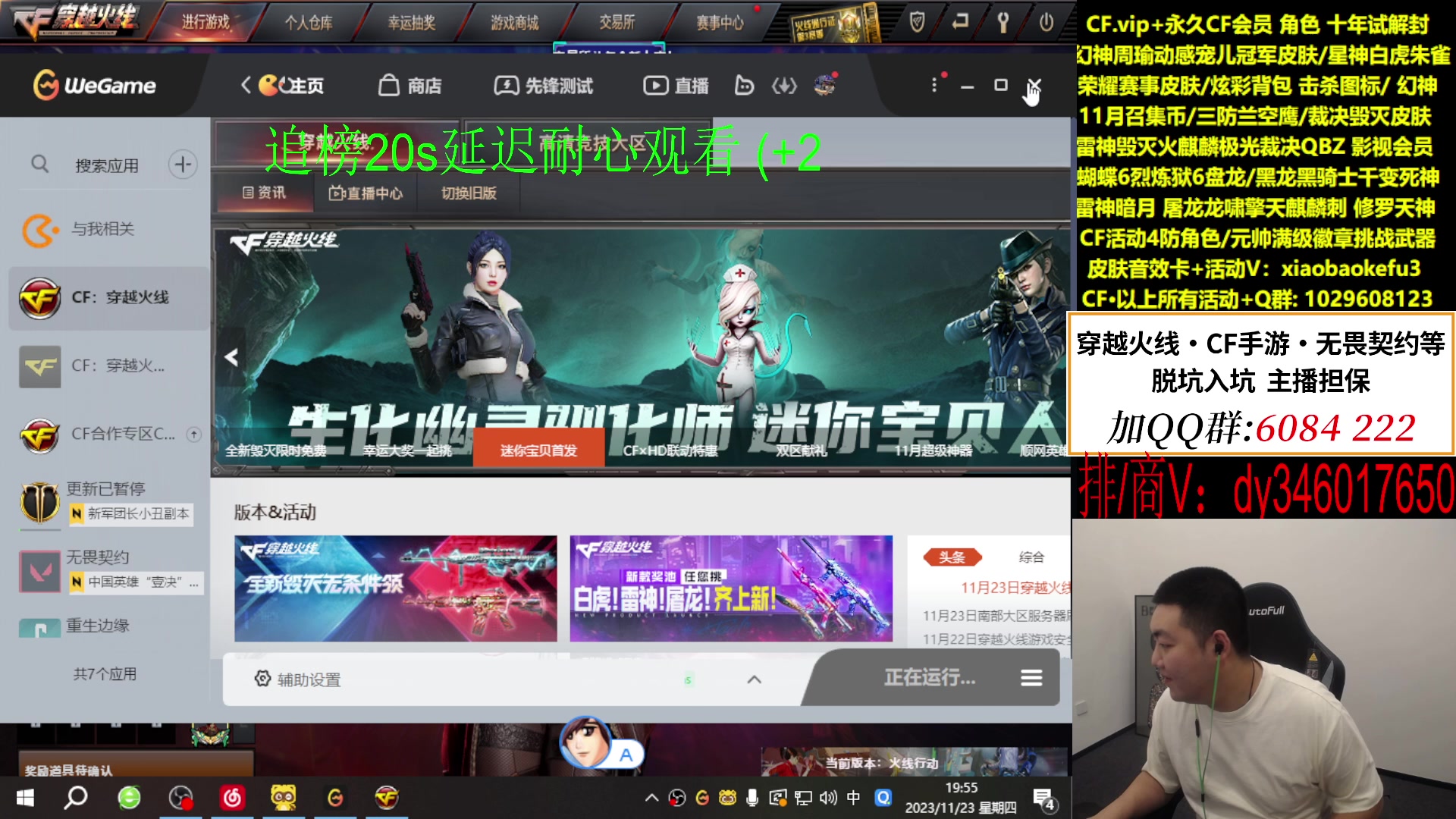Screen dimensions: 1456x819
Task: Click the search magnifier in sidebar
Action: [39, 164]
